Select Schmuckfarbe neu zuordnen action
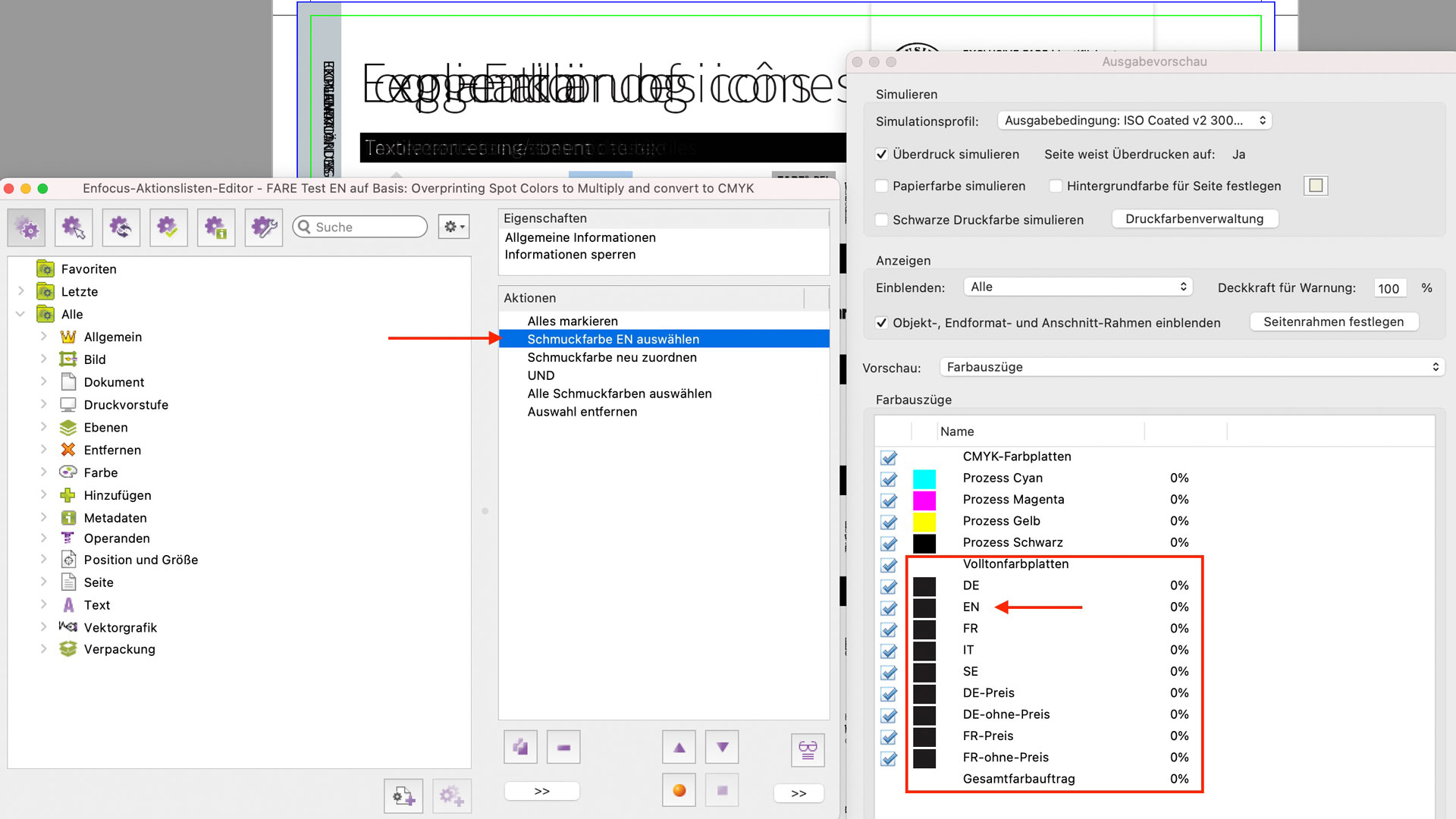The width and height of the screenshot is (1456, 819). [611, 357]
